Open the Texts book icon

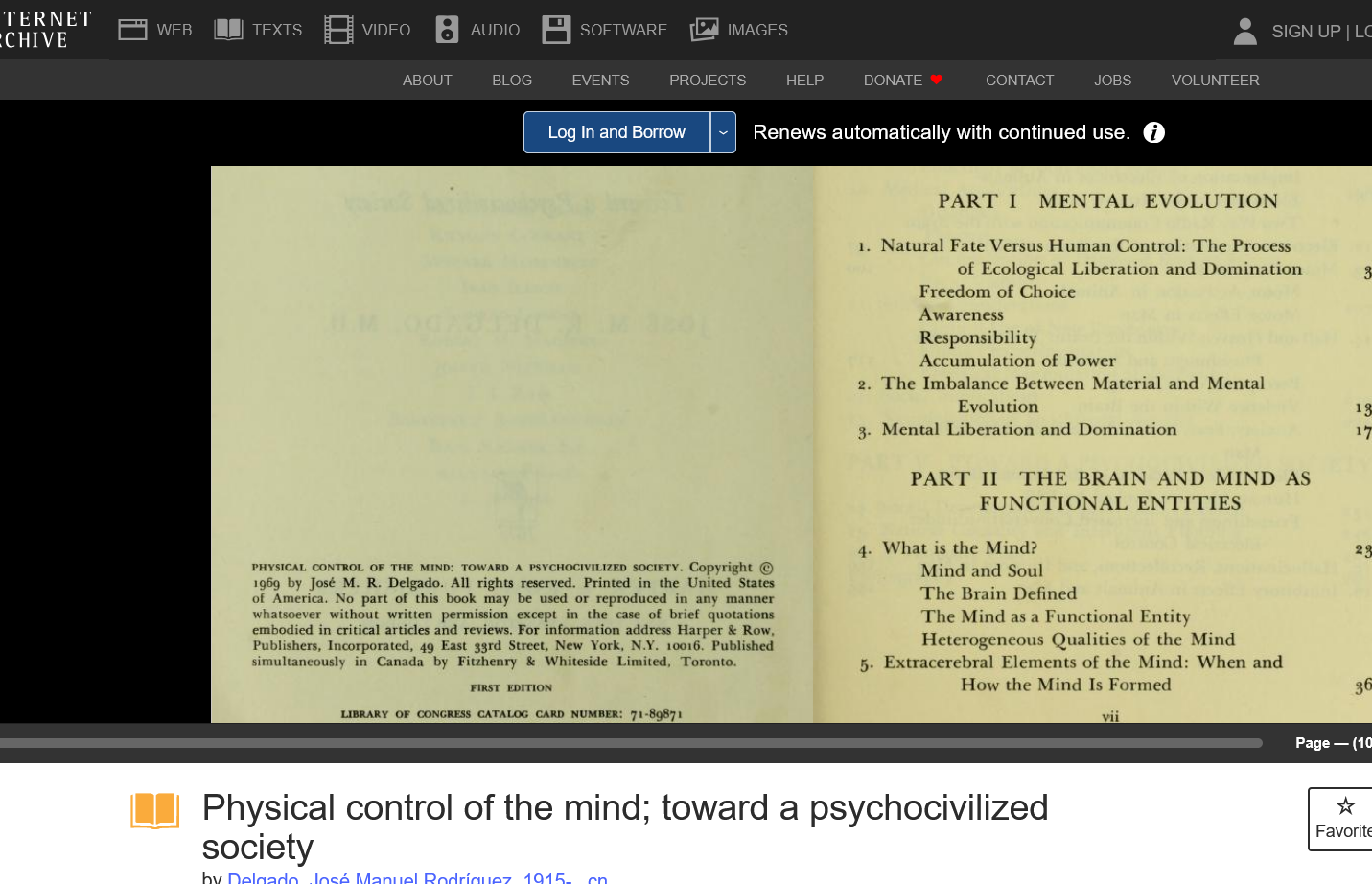point(228,30)
